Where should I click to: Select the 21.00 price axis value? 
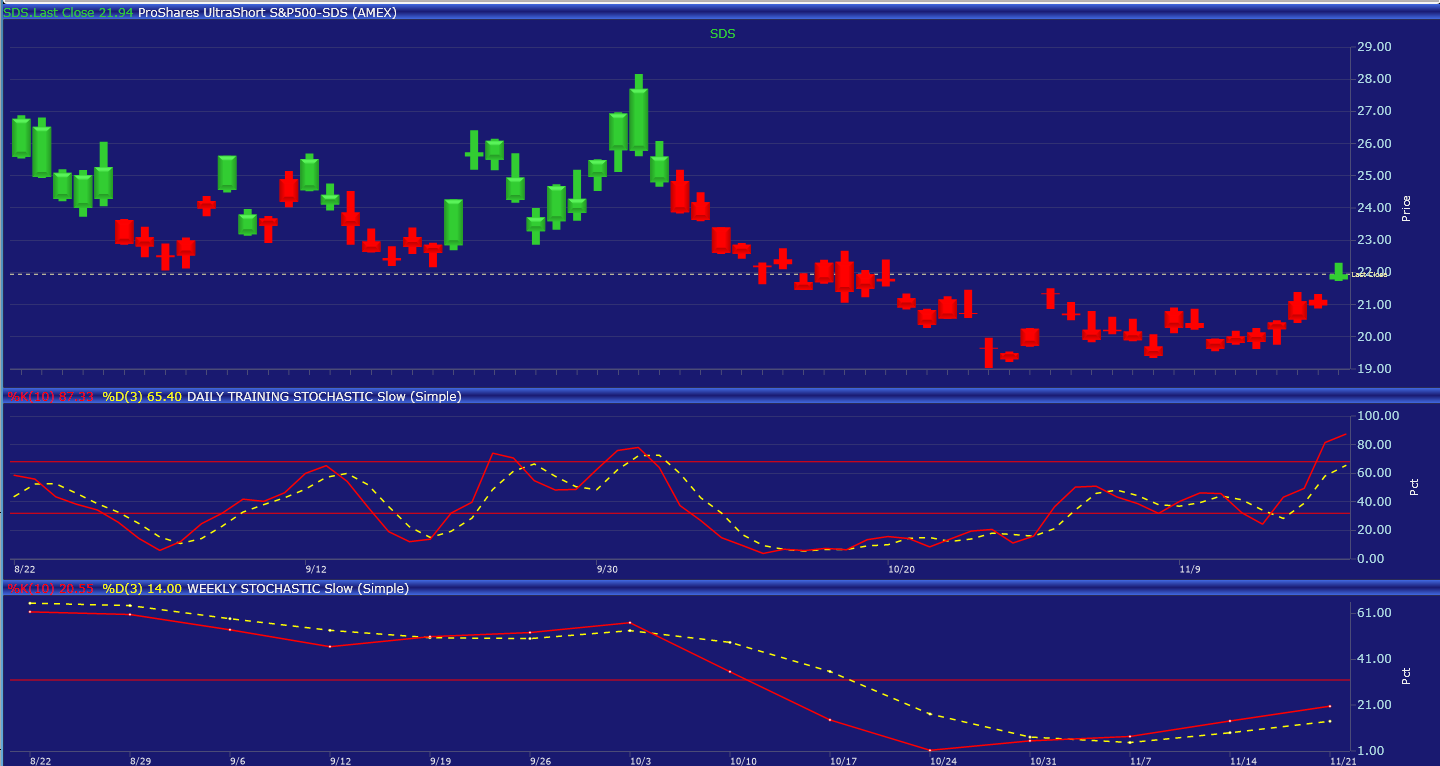1374,304
